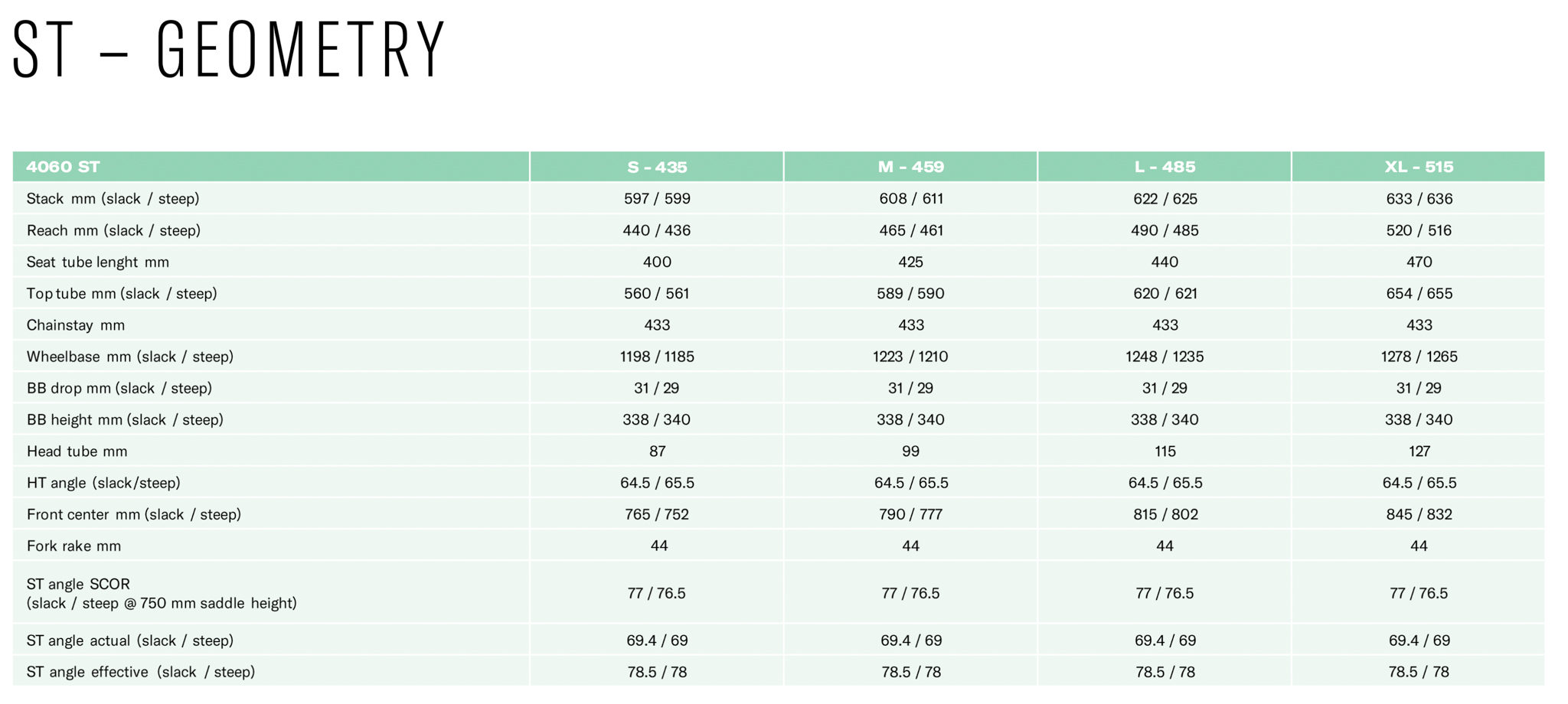Select front center value "790 / 777"

tap(910, 514)
